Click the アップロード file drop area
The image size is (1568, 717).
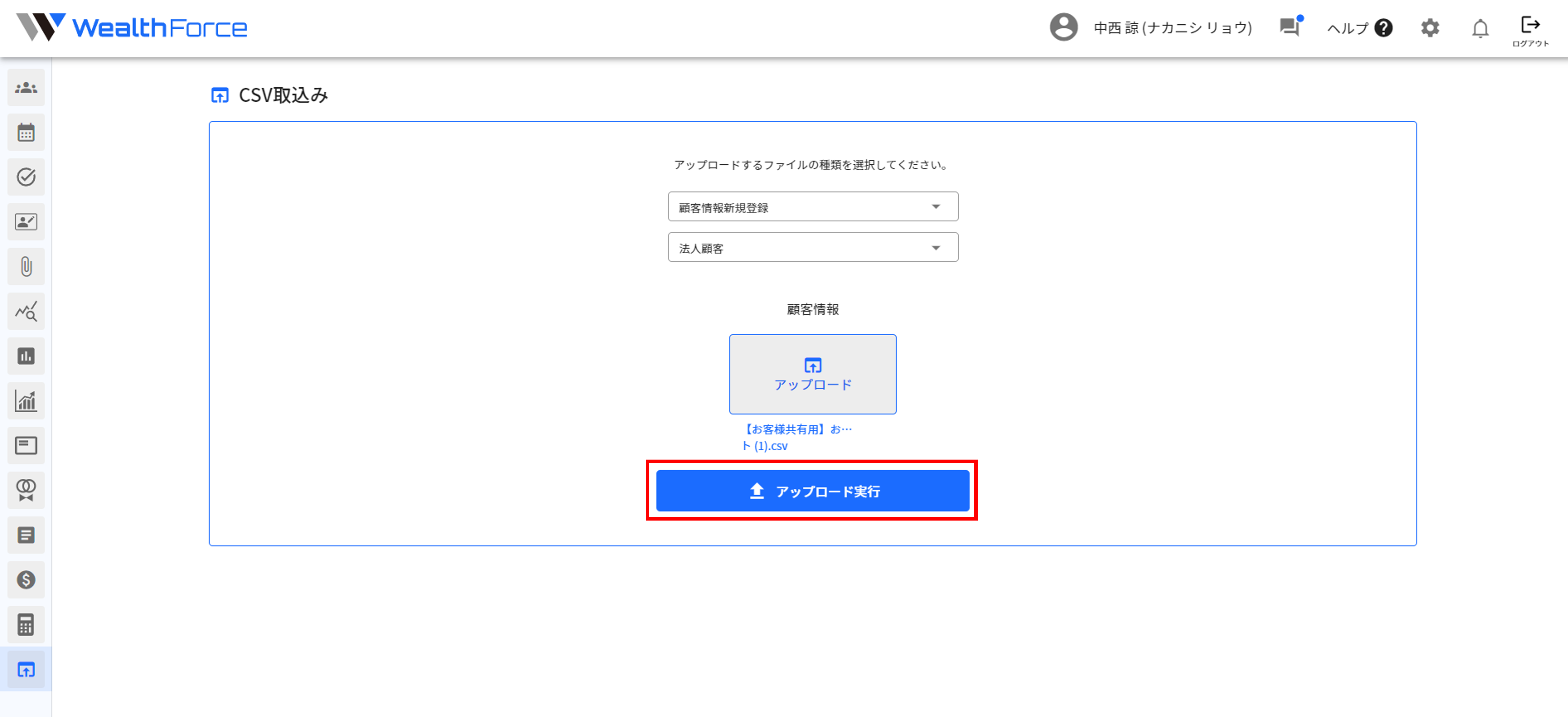click(812, 374)
